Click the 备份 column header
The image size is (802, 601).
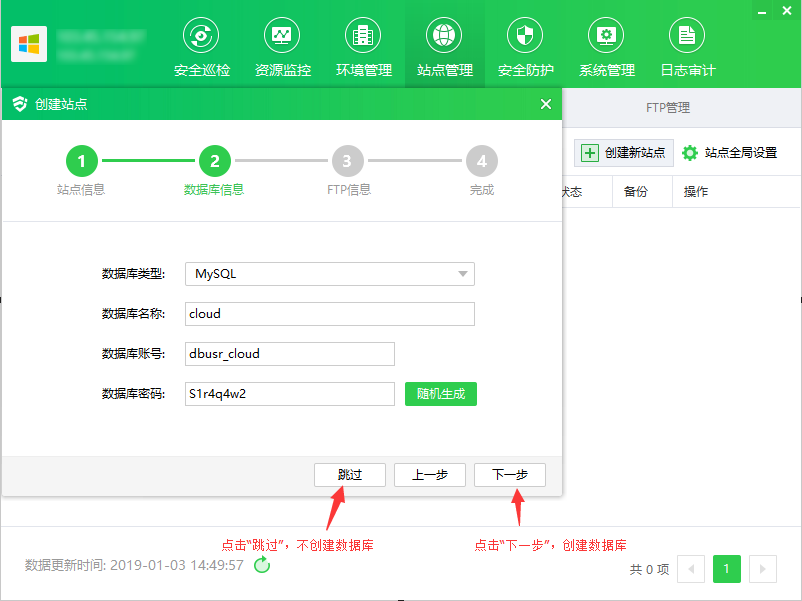click(636, 192)
